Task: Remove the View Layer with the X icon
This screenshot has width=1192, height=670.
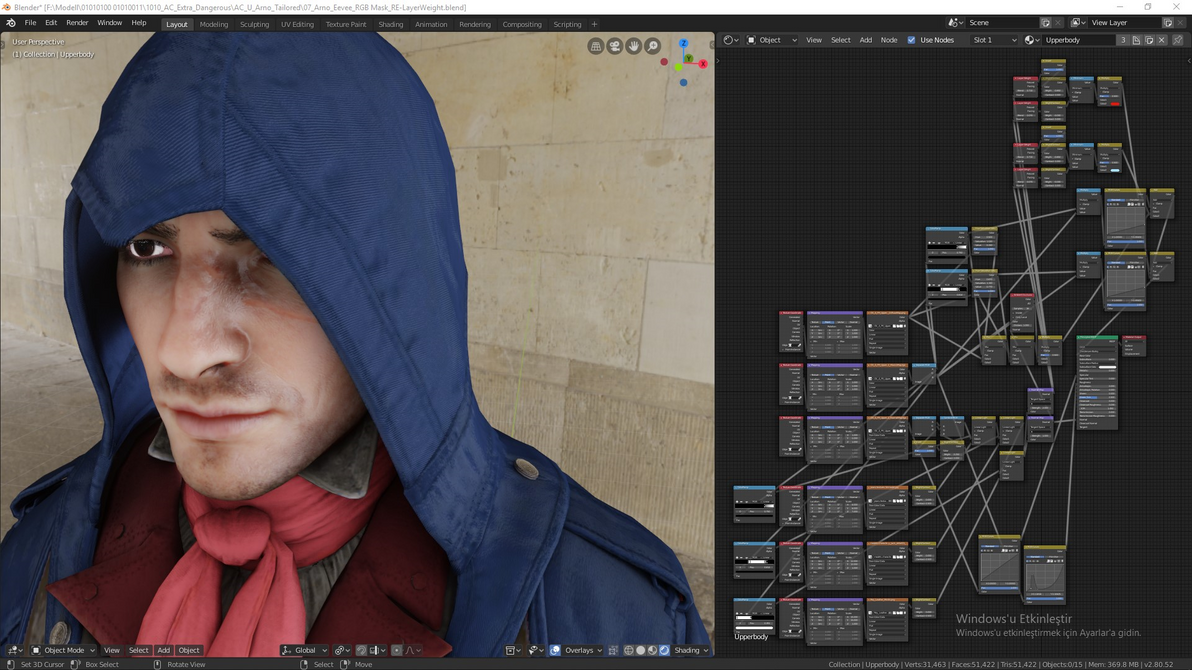Action: [1181, 23]
